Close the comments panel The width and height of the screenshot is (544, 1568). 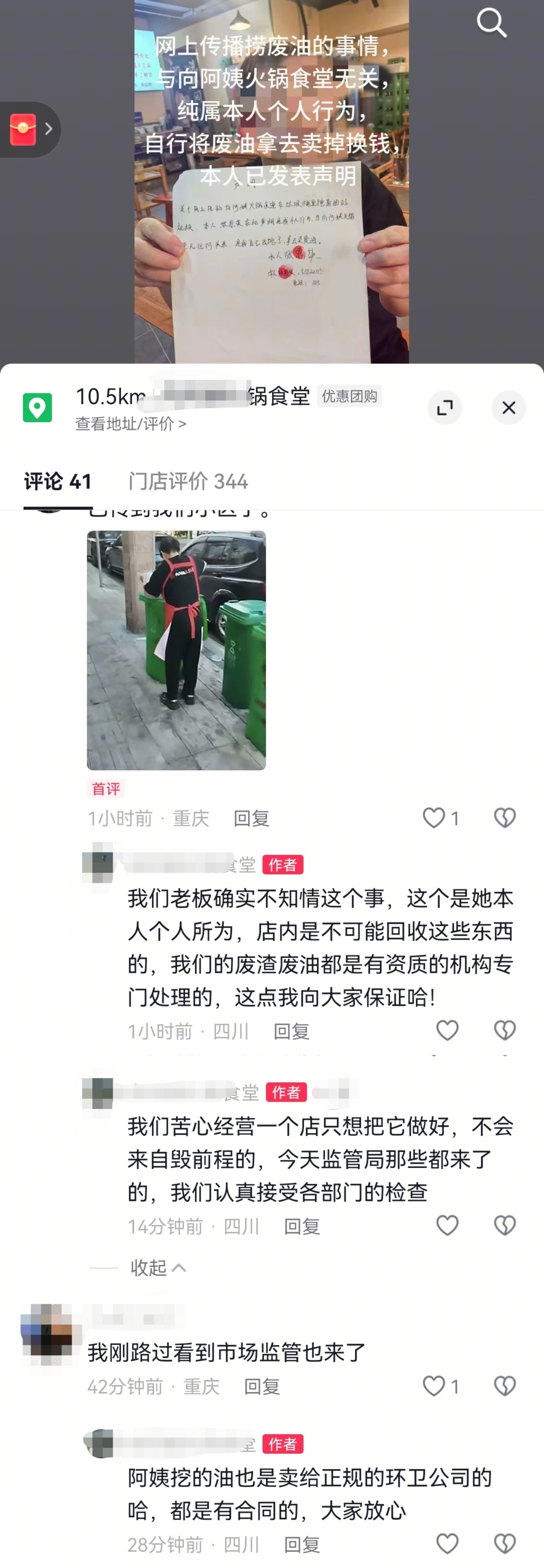[x=509, y=407]
